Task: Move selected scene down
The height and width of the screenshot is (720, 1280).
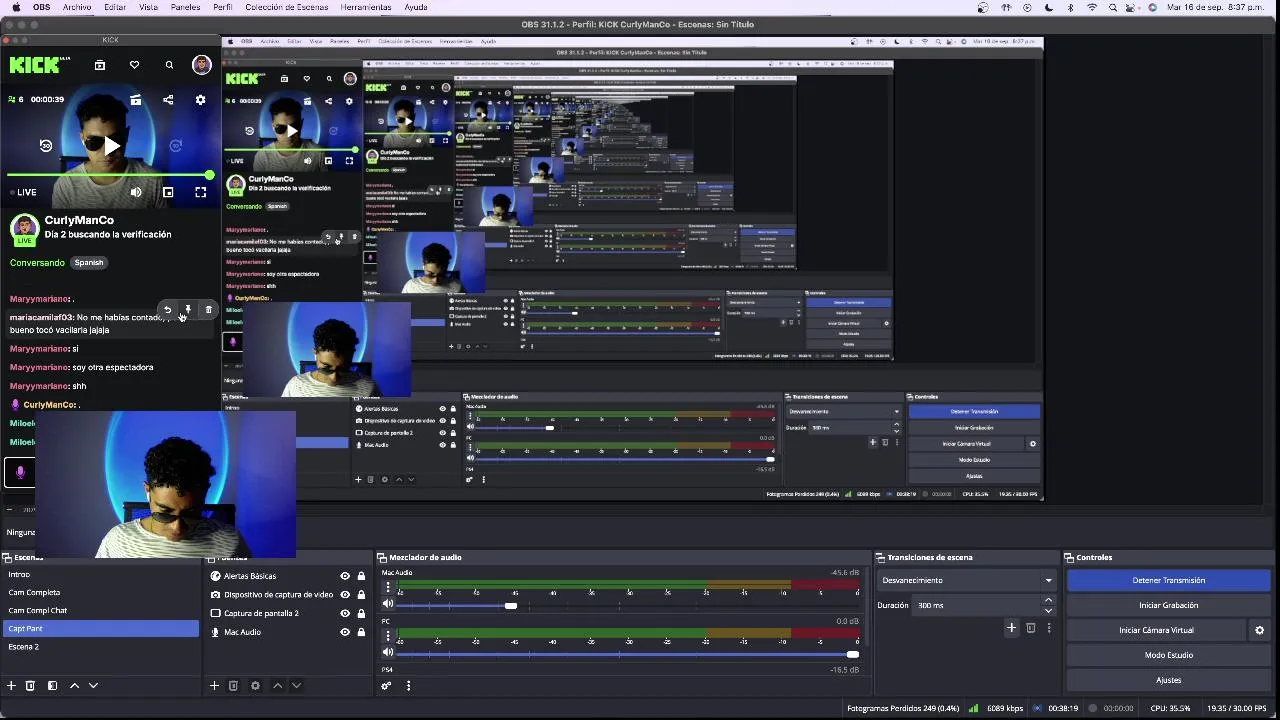Action: click(93, 686)
